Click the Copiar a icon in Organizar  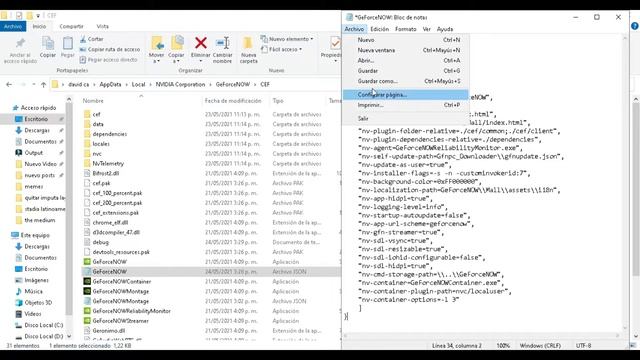pos(177,43)
